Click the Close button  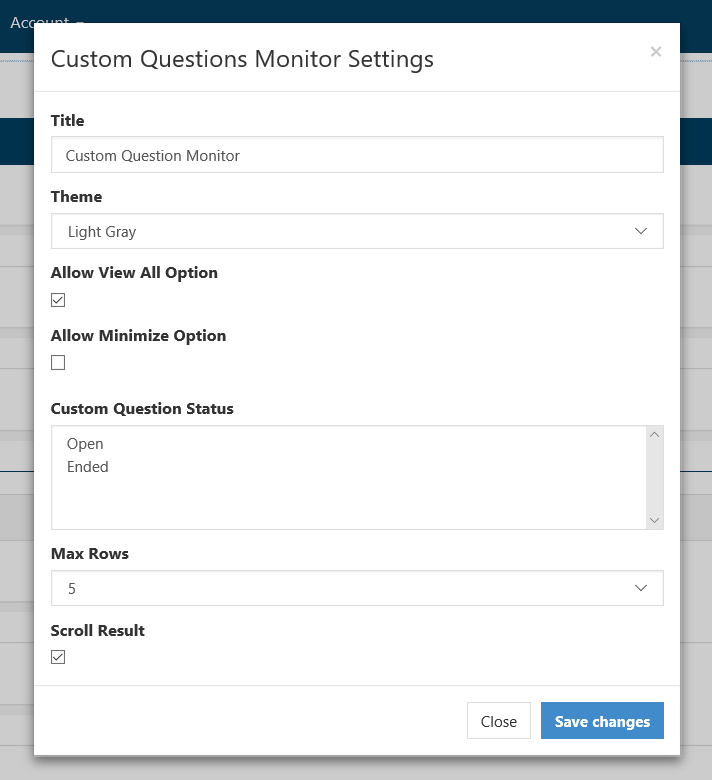click(499, 721)
